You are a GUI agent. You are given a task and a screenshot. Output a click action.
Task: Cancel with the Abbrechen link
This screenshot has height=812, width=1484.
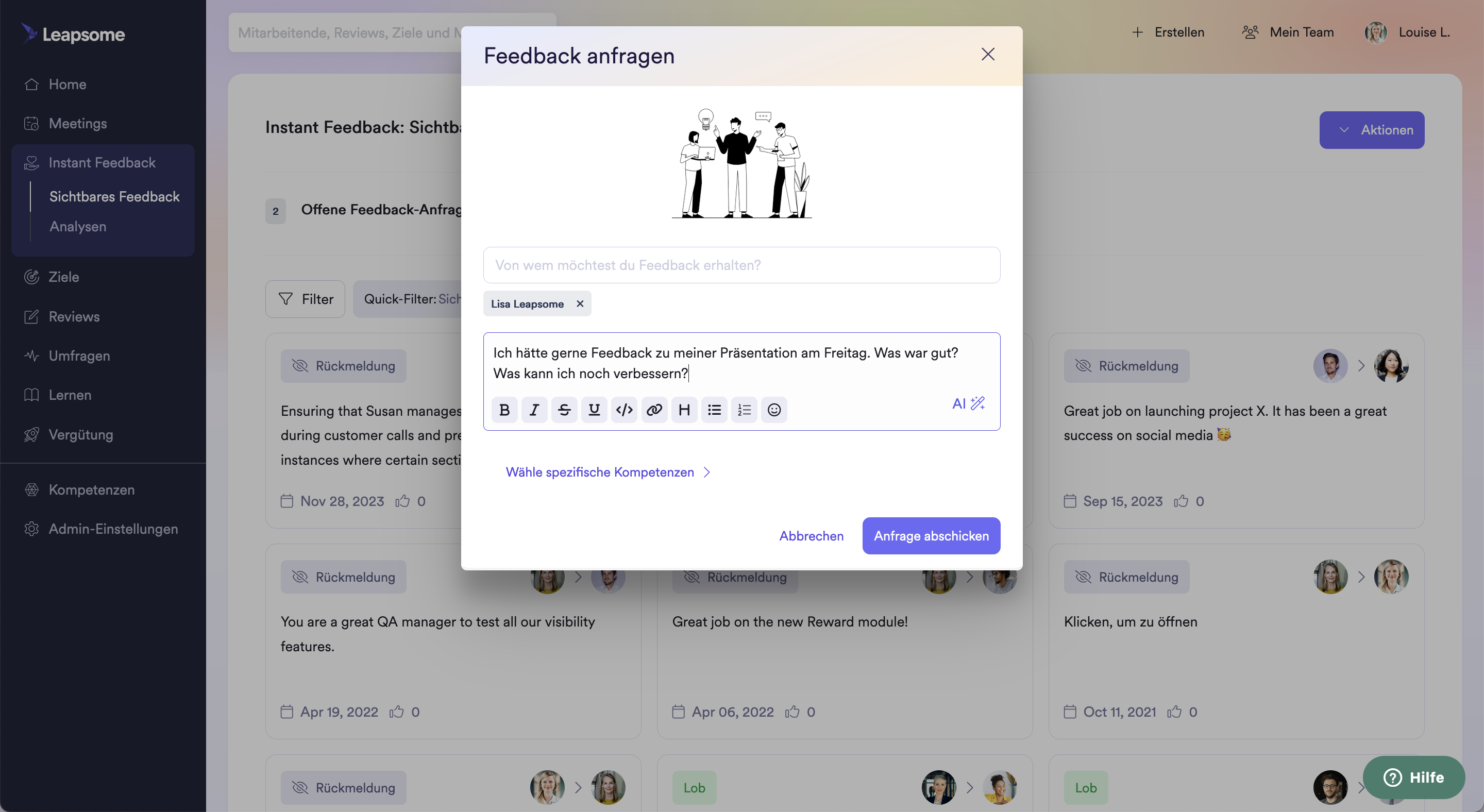click(x=811, y=535)
